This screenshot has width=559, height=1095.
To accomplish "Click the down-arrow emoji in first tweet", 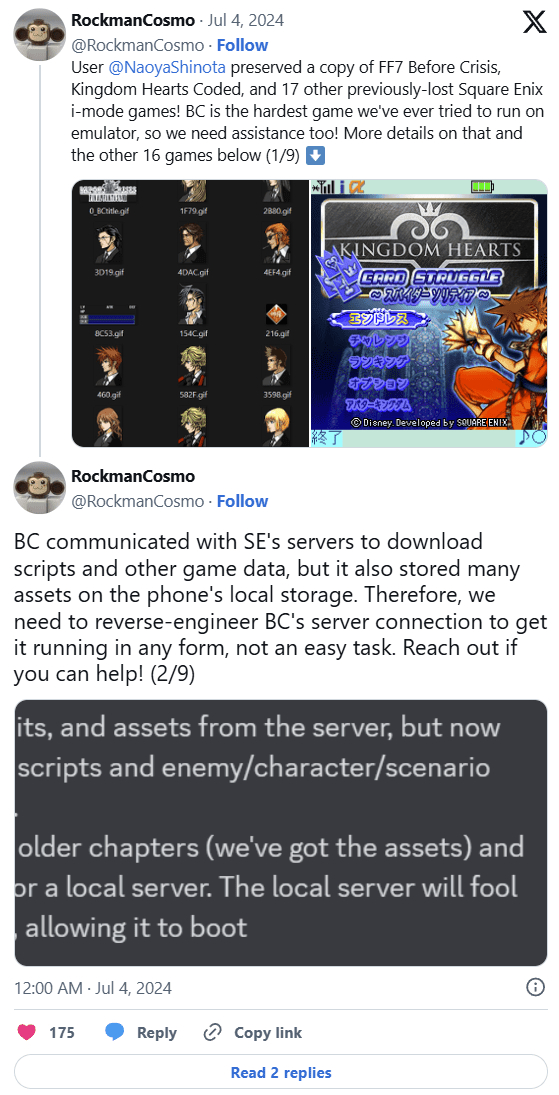I will pyautogui.click(x=316, y=155).
